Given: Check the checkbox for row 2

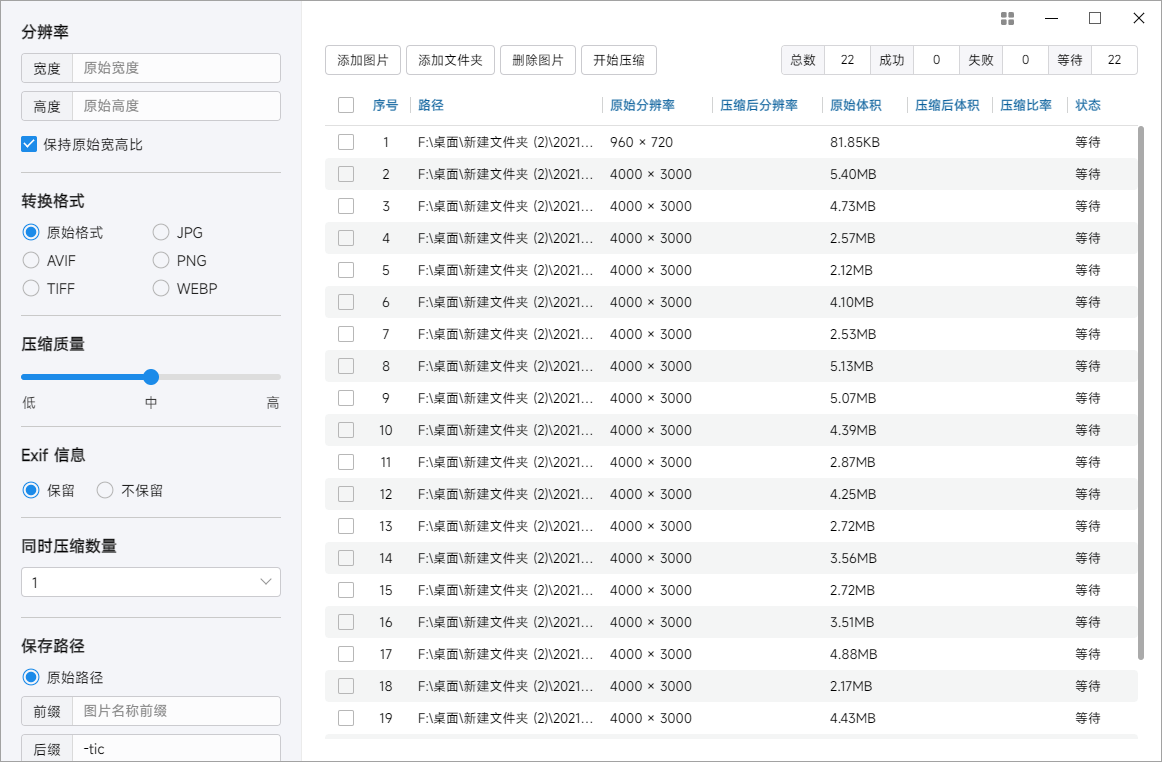Looking at the screenshot, I should click(346, 174).
